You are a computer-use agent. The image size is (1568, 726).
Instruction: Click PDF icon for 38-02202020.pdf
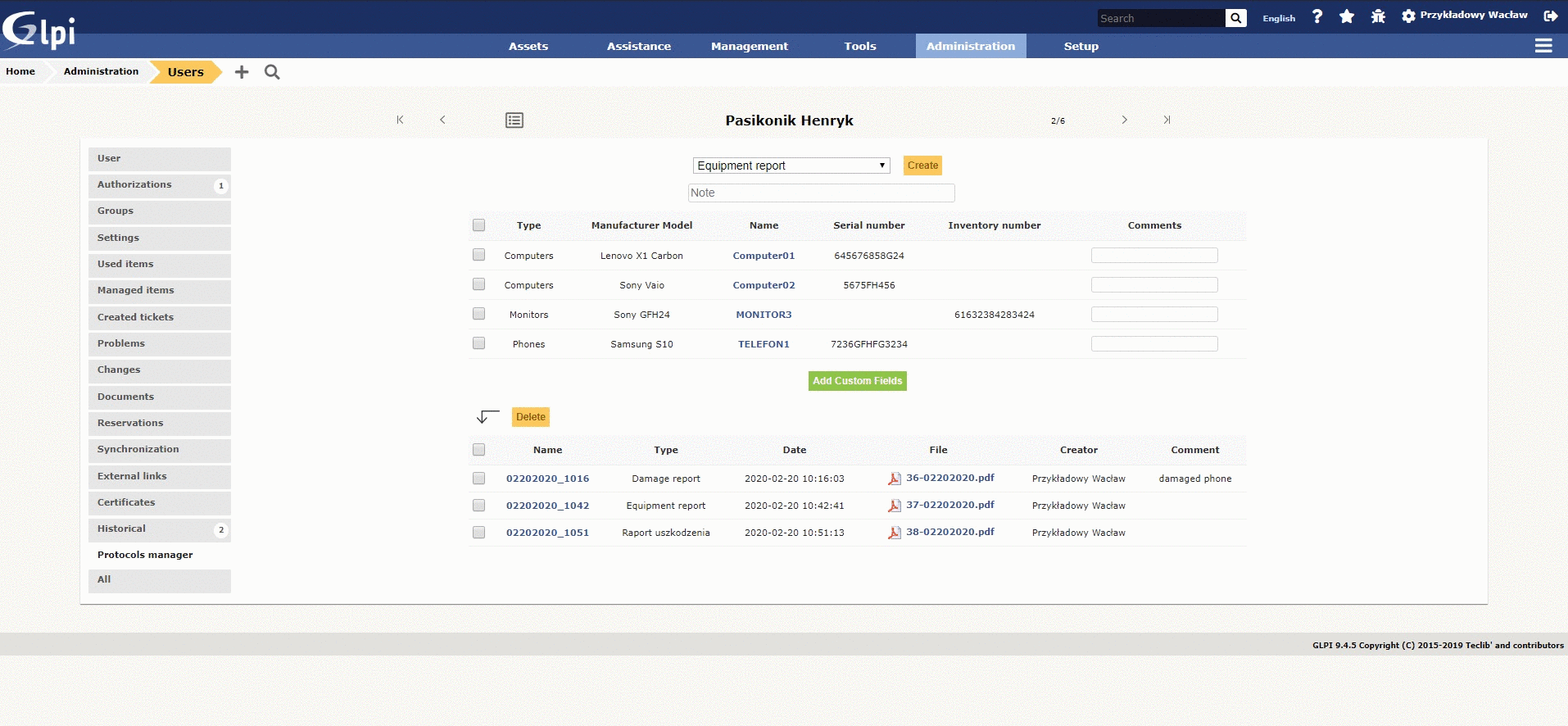click(x=895, y=533)
